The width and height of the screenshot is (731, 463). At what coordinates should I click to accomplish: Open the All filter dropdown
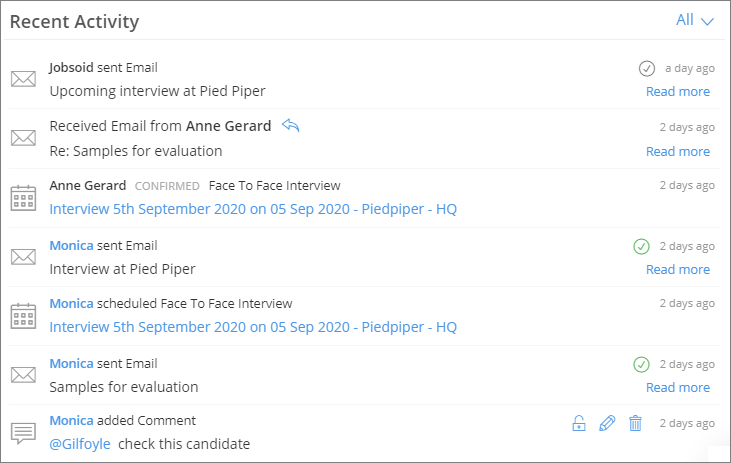[695, 20]
